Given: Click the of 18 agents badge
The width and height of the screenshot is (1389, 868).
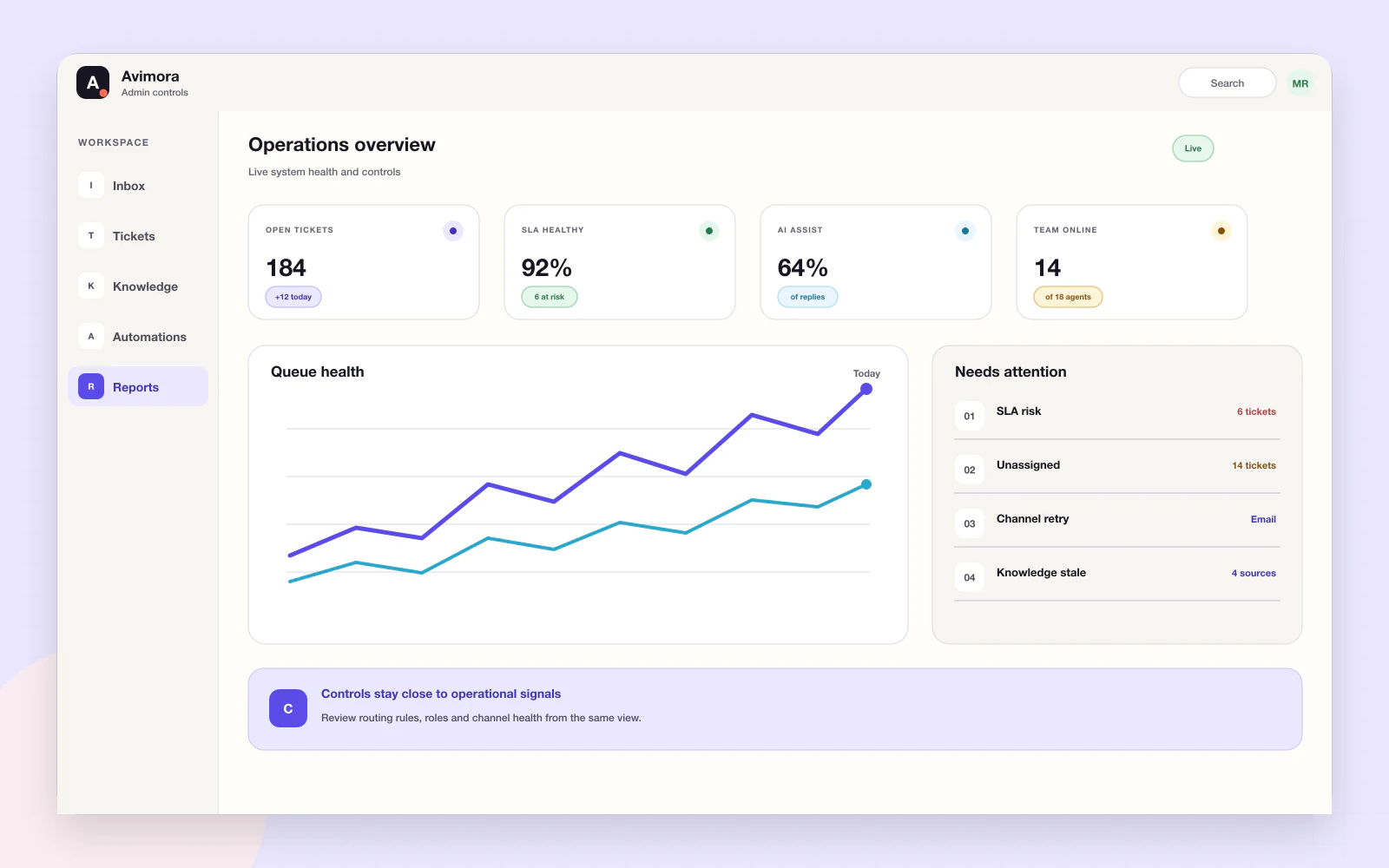Looking at the screenshot, I should tap(1068, 297).
